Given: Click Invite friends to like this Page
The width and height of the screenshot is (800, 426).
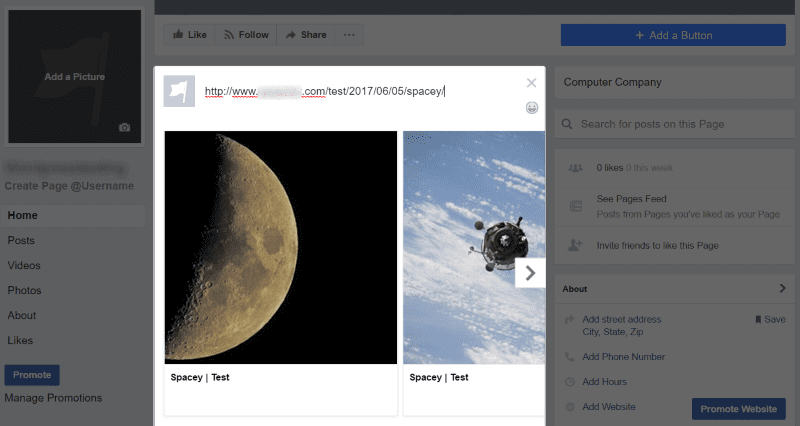Looking at the screenshot, I should click(x=658, y=245).
